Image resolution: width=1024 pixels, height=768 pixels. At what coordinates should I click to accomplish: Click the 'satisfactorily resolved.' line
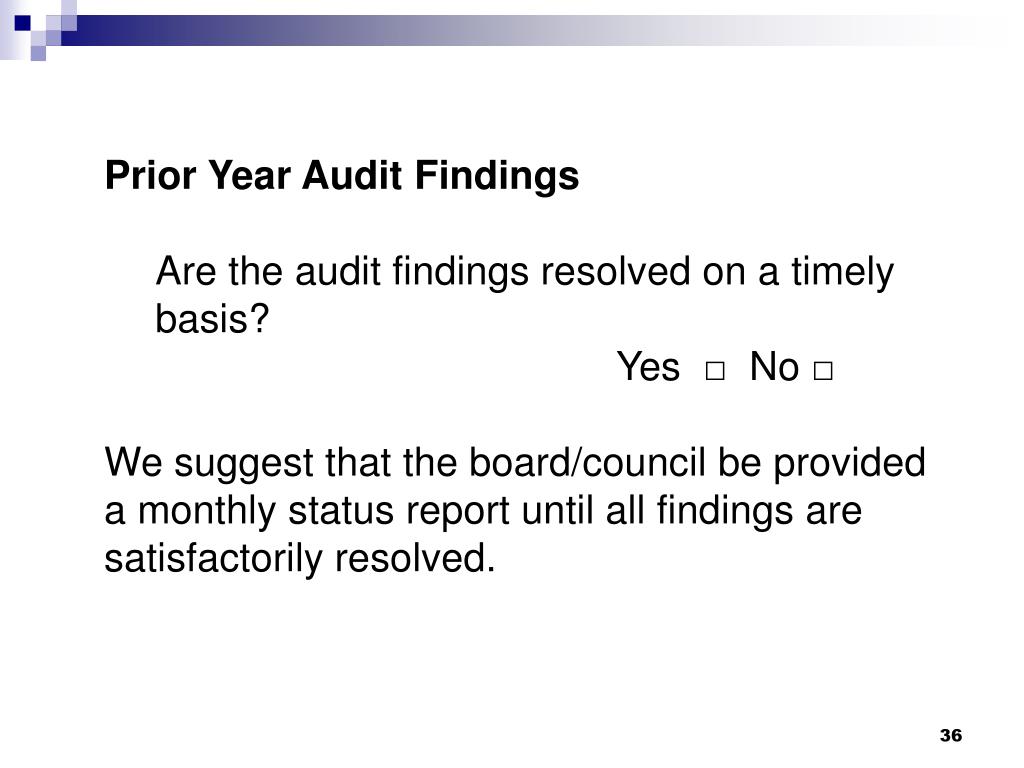(x=300, y=559)
